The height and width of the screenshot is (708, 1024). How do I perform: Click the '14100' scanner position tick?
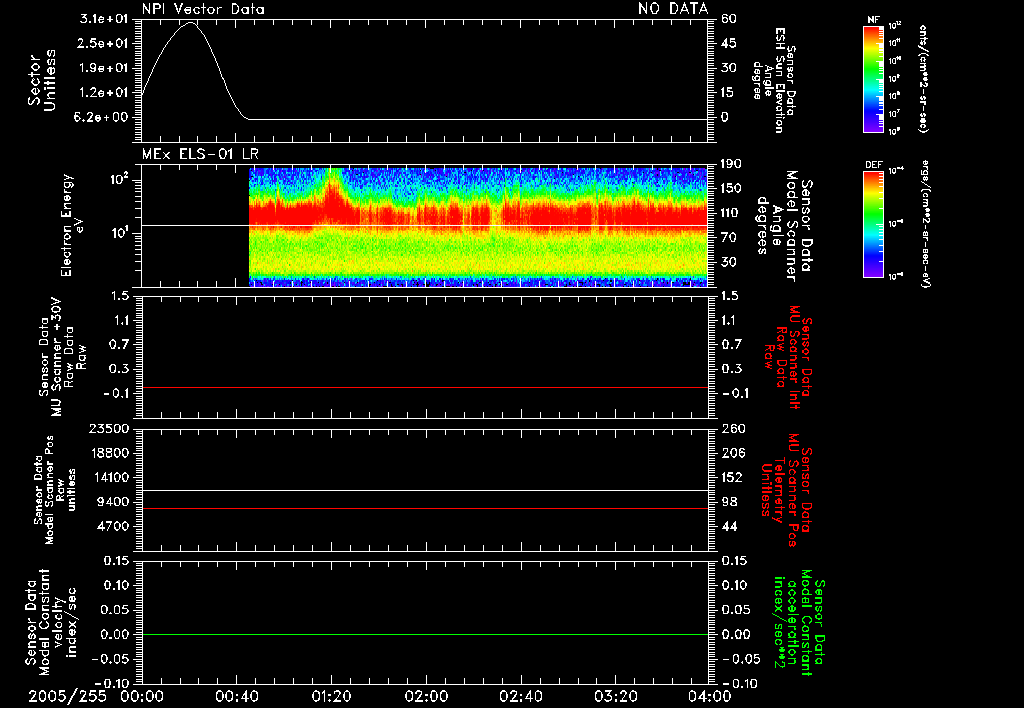tap(109, 477)
